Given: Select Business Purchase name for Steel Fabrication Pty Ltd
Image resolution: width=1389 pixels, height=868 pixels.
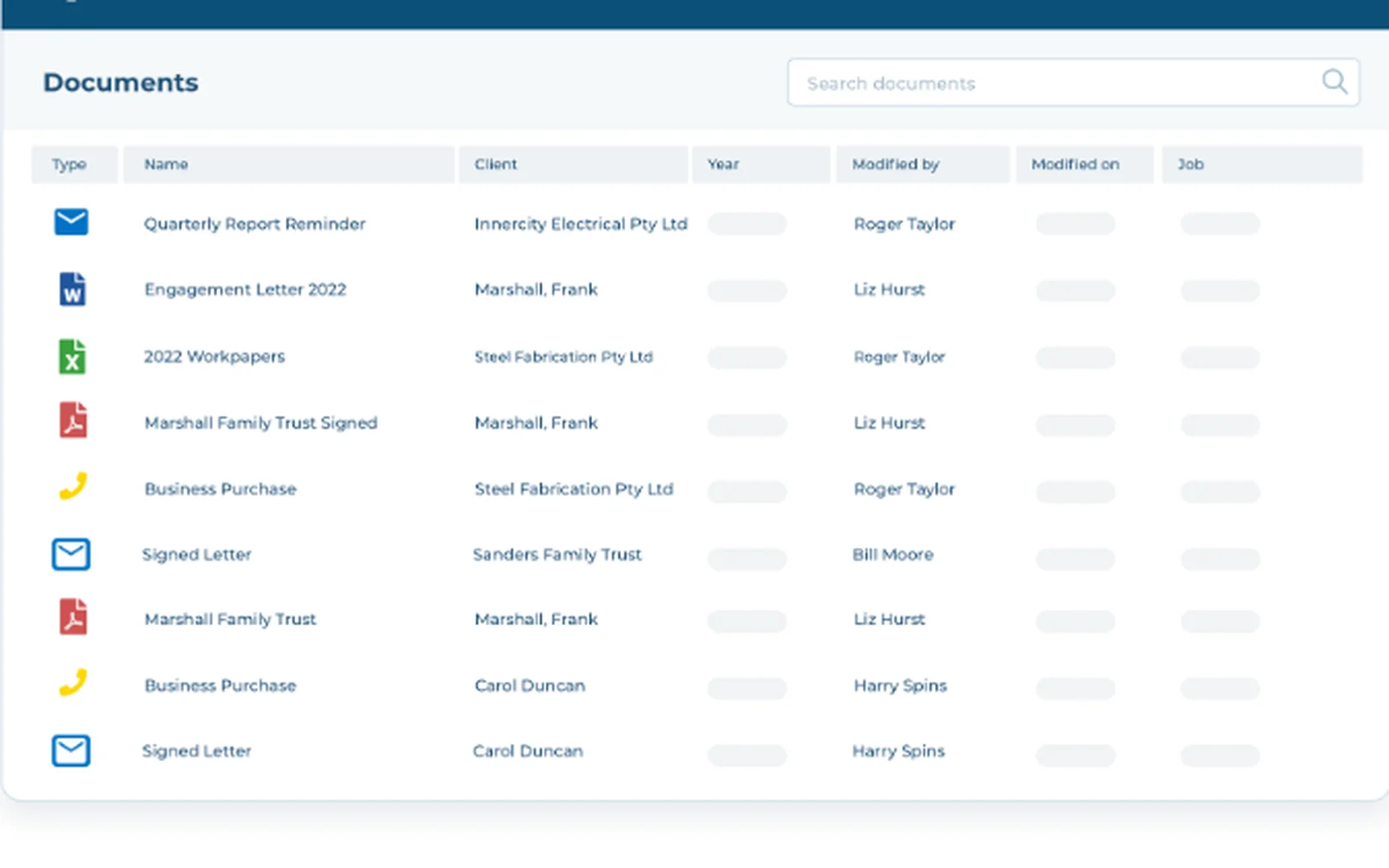Looking at the screenshot, I should (221, 490).
